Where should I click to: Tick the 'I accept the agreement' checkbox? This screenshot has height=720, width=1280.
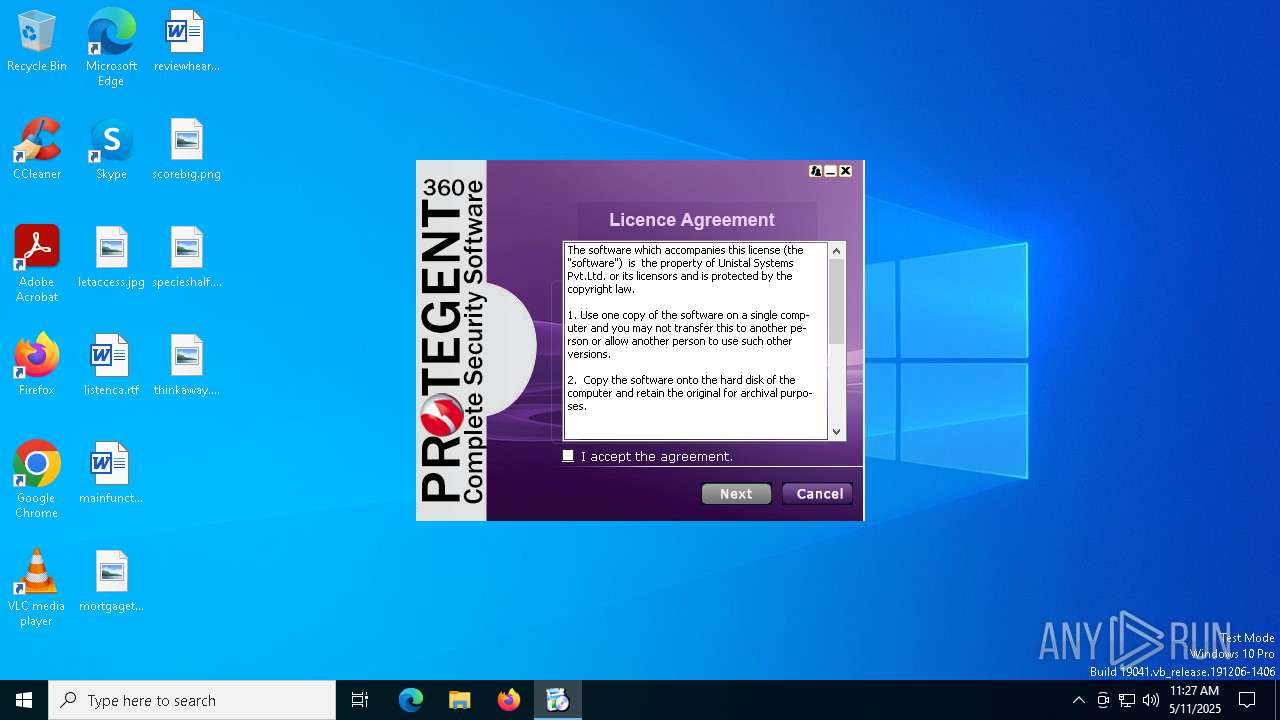[568, 456]
